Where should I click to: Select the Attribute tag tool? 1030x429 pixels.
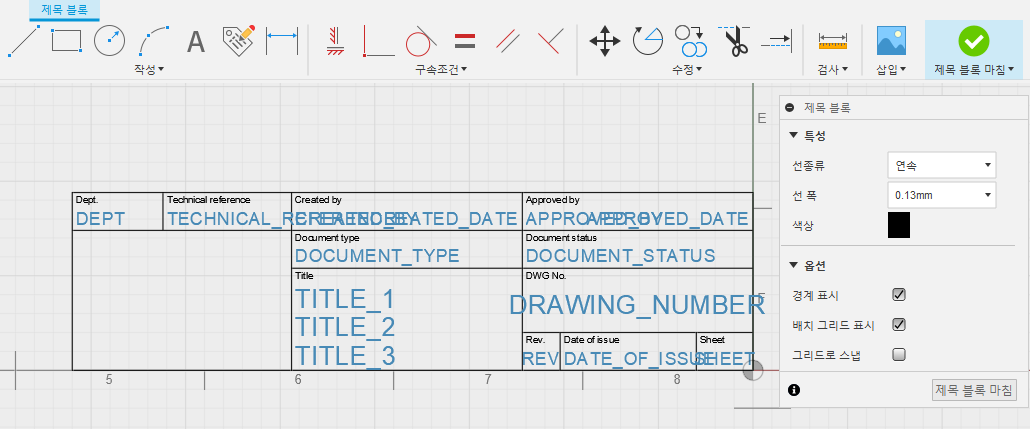238,41
